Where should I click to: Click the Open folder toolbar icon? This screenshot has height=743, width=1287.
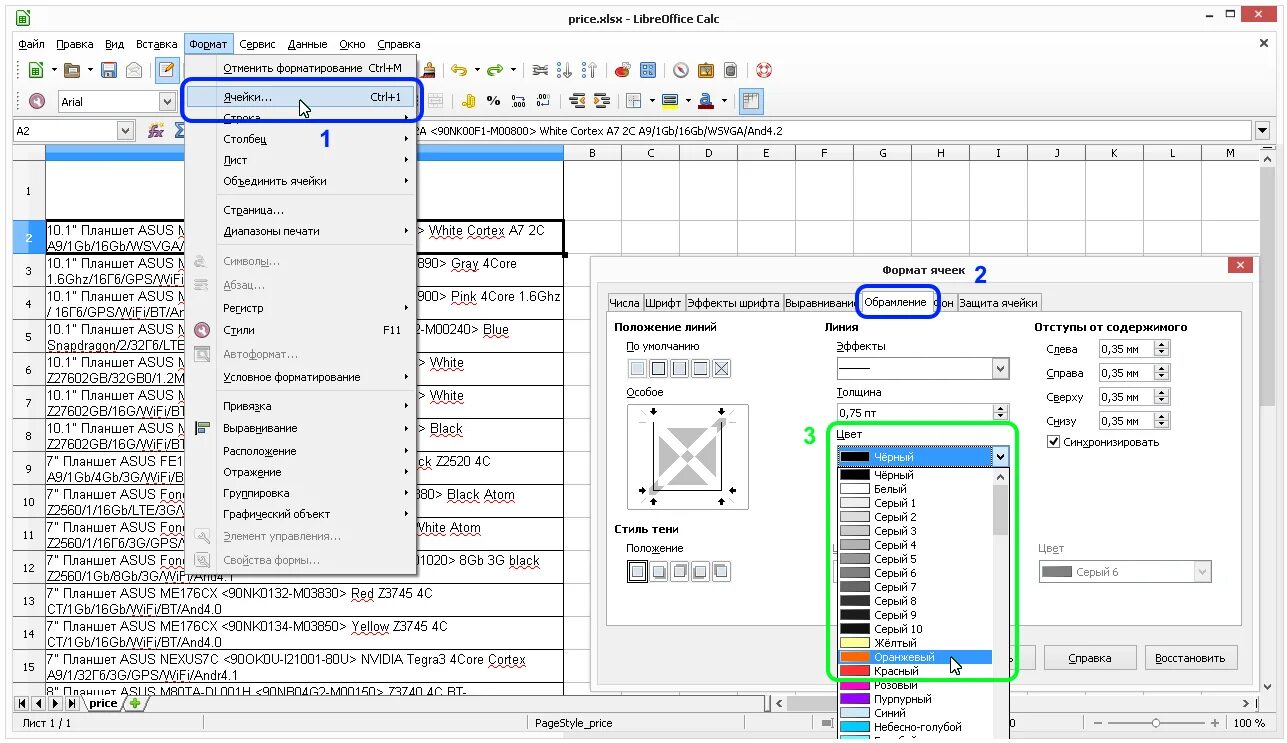(72, 70)
